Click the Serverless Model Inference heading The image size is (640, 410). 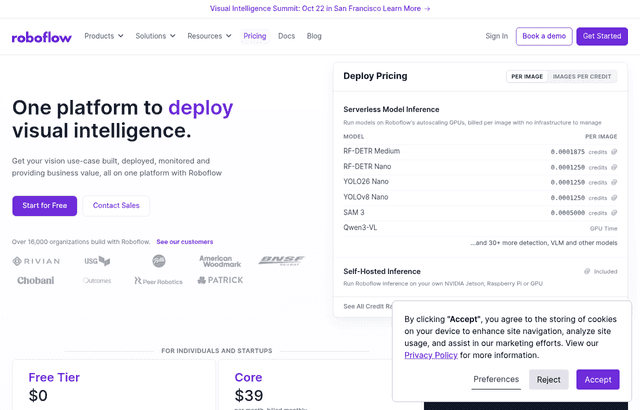click(x=391, y=109)
